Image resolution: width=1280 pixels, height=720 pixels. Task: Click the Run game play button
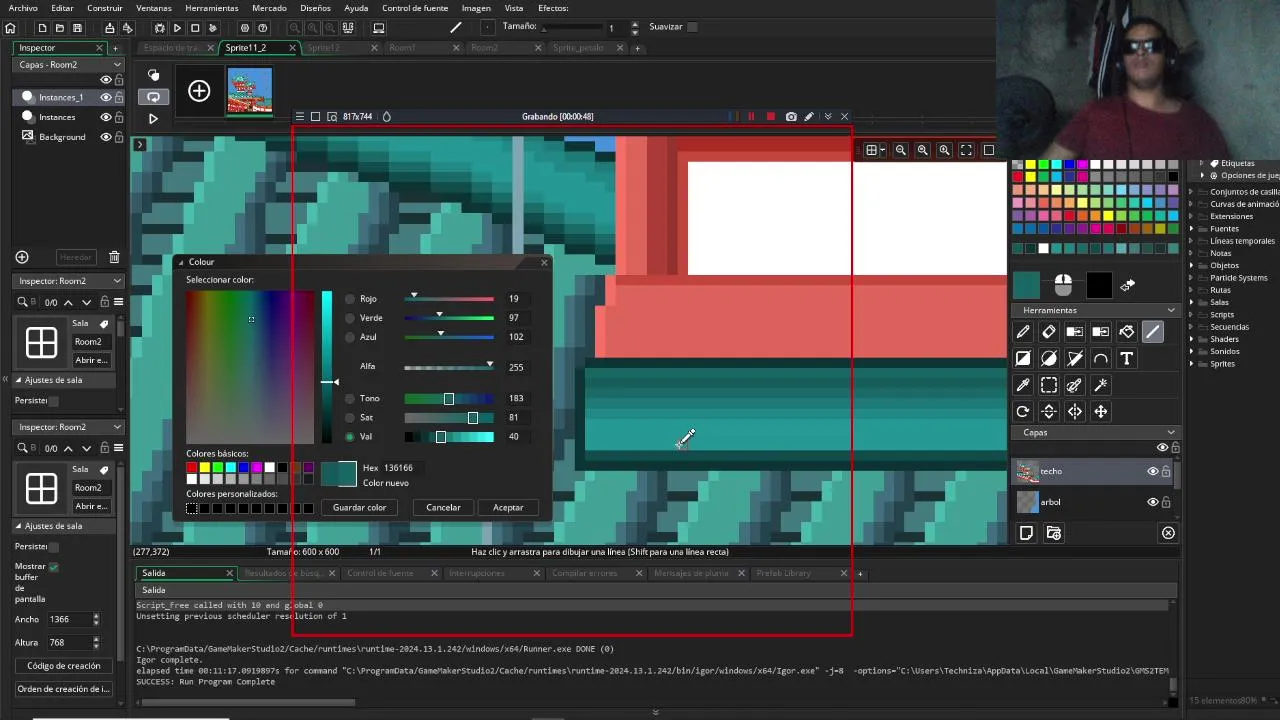[x=177, y=28]
